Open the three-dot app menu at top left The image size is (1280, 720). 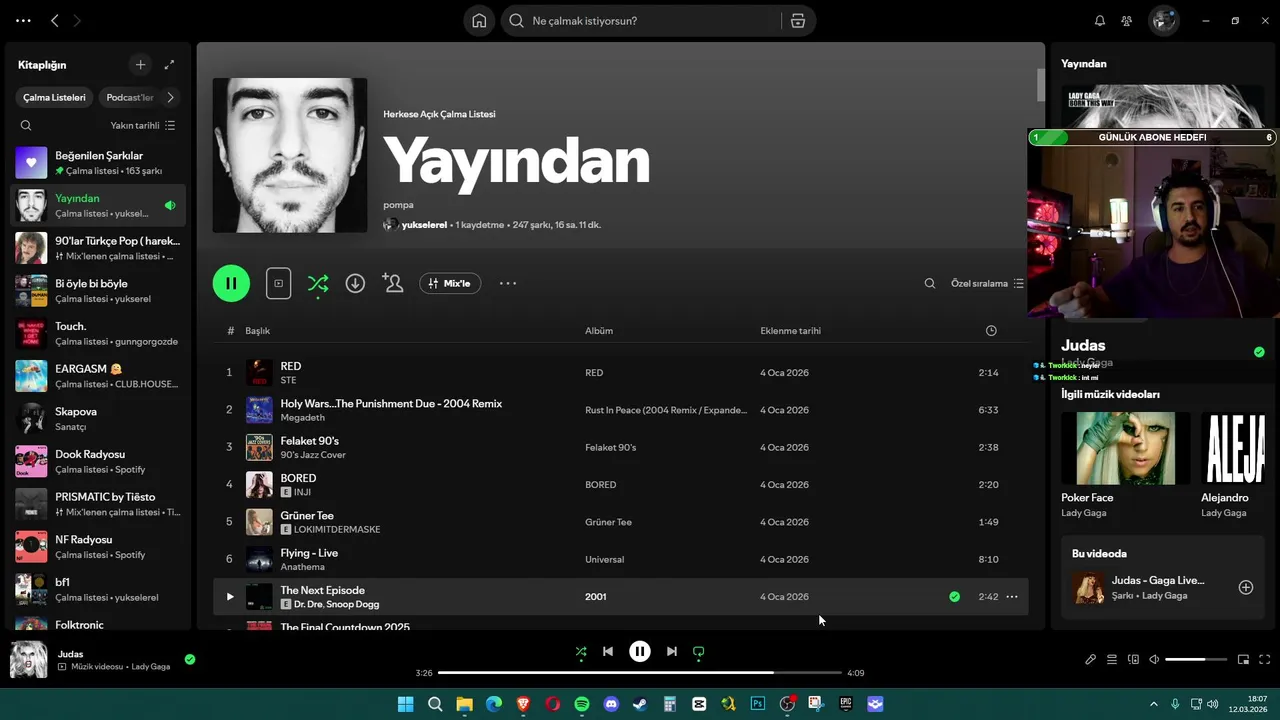click(x=24, y=21)
